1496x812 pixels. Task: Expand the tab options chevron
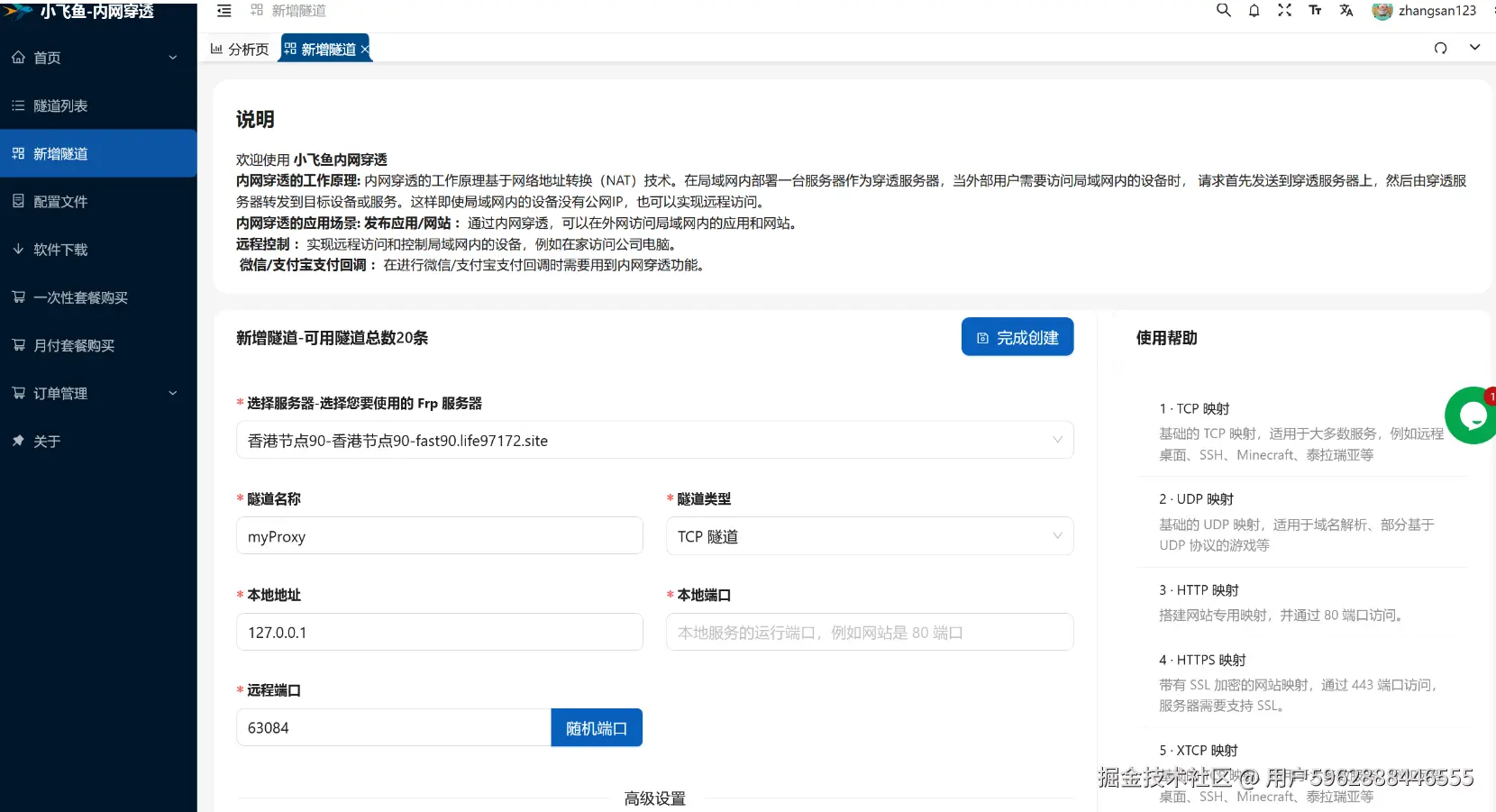pos(1474,48)
